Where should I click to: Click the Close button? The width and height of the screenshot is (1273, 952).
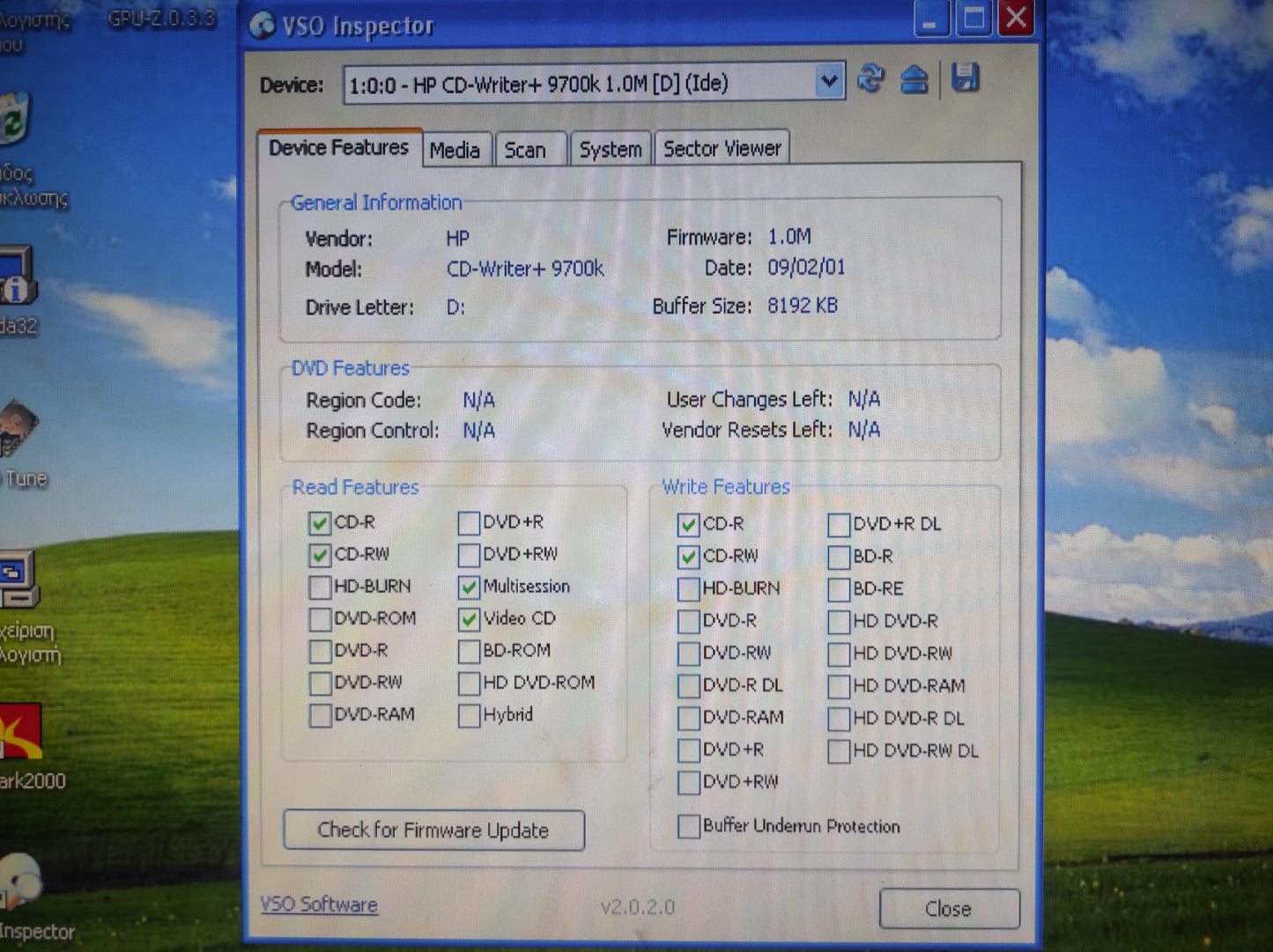[x=949, y=909]
